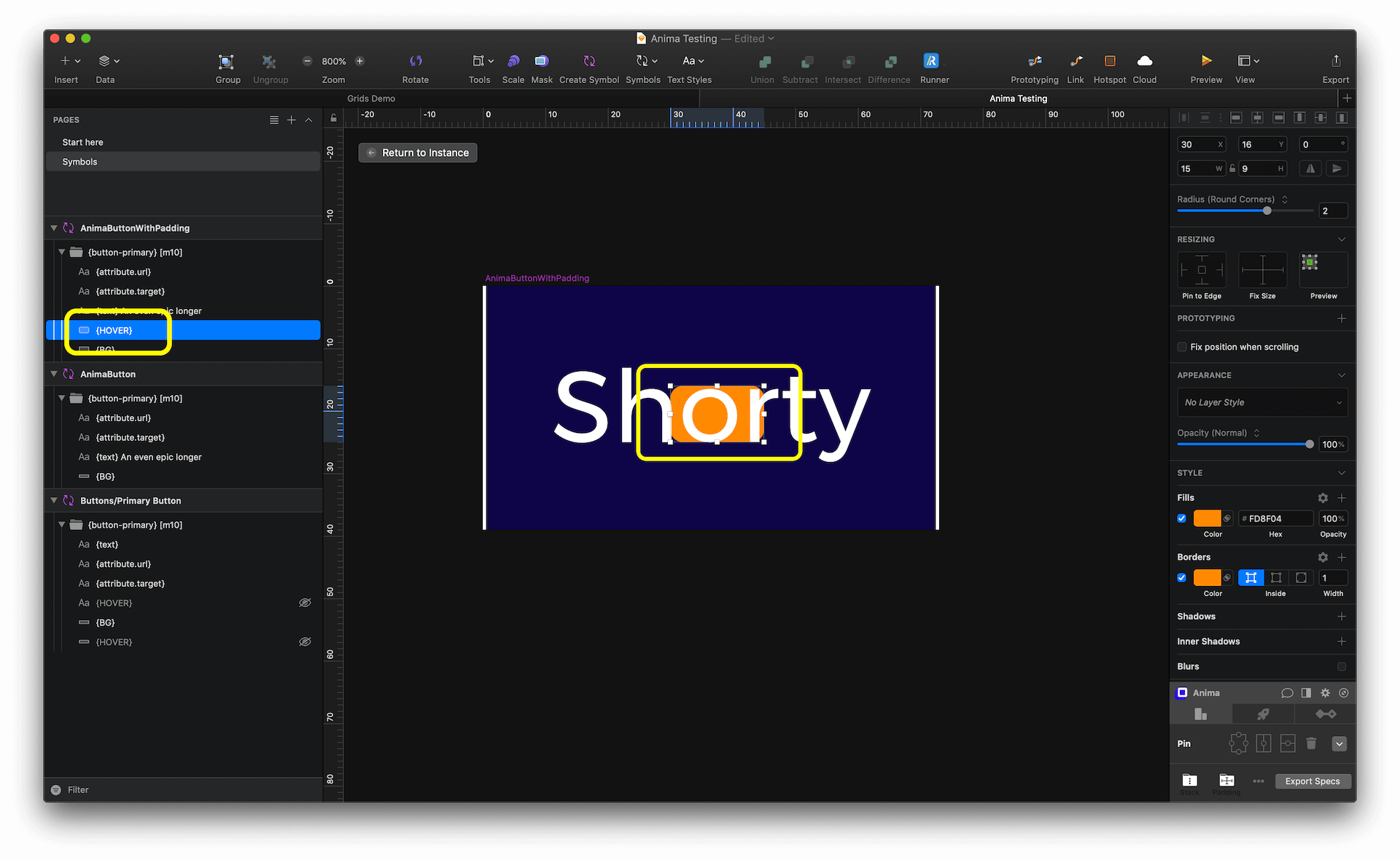Select the Stack icon in the Anima panel
This screenshot has height=860, width=1400.
click(1189, 778)
